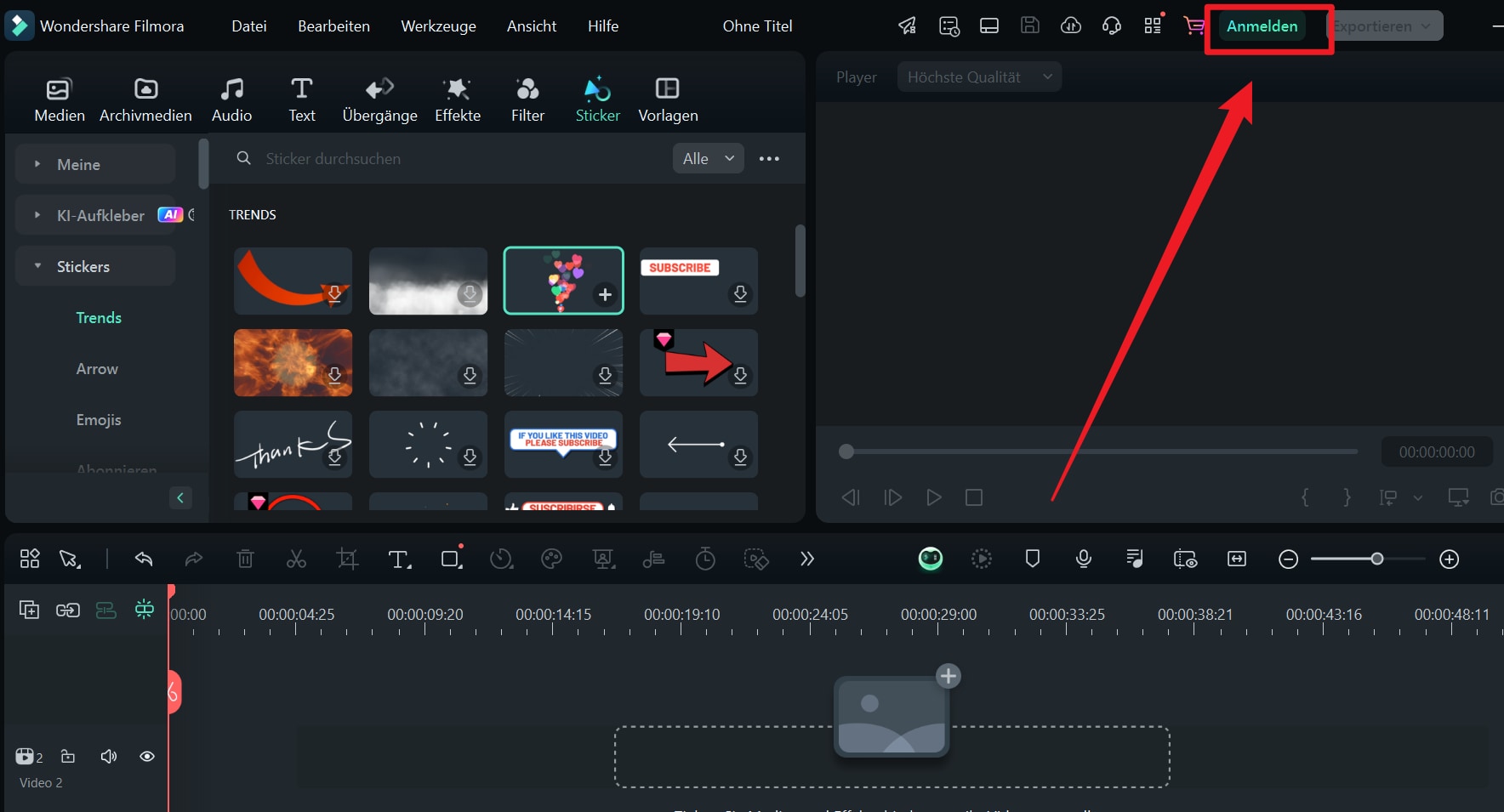The width and height of the screenshot is (1504, 812).
Task: Click the undo icon in timeline toolbar
Action: pos(144,559)
